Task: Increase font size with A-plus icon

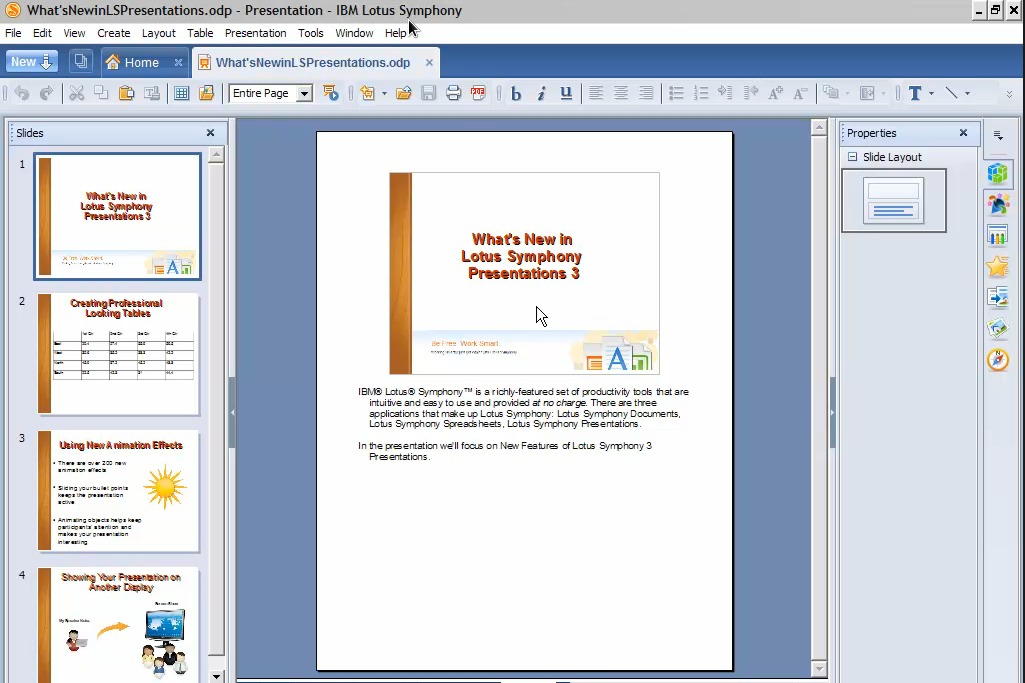Action: [775, 93]
